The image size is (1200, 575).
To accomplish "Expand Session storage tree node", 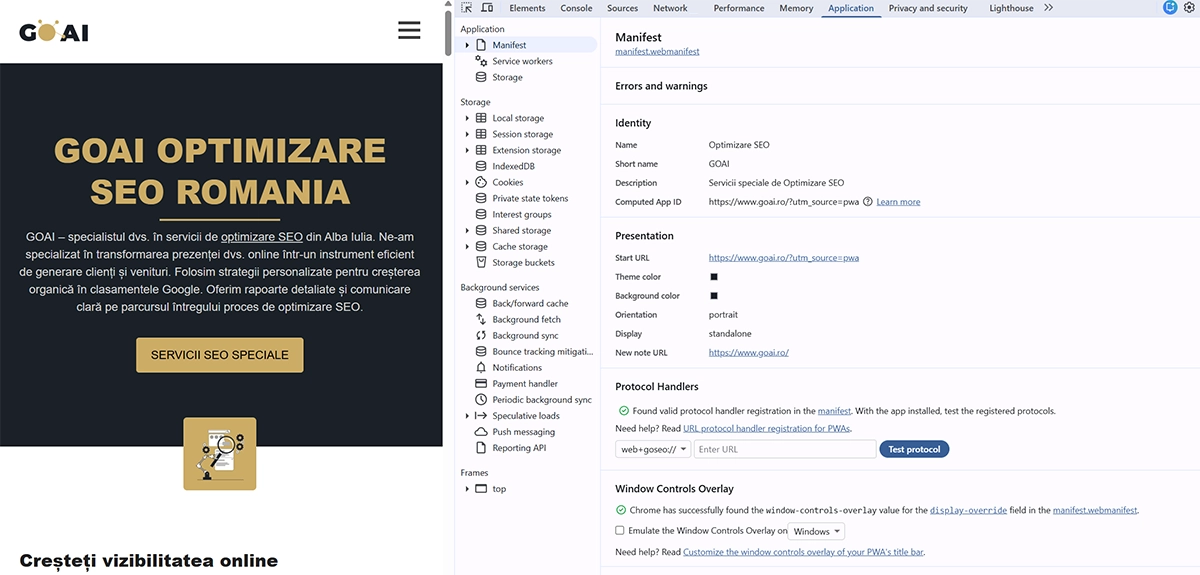I will [x=467, y=134].
